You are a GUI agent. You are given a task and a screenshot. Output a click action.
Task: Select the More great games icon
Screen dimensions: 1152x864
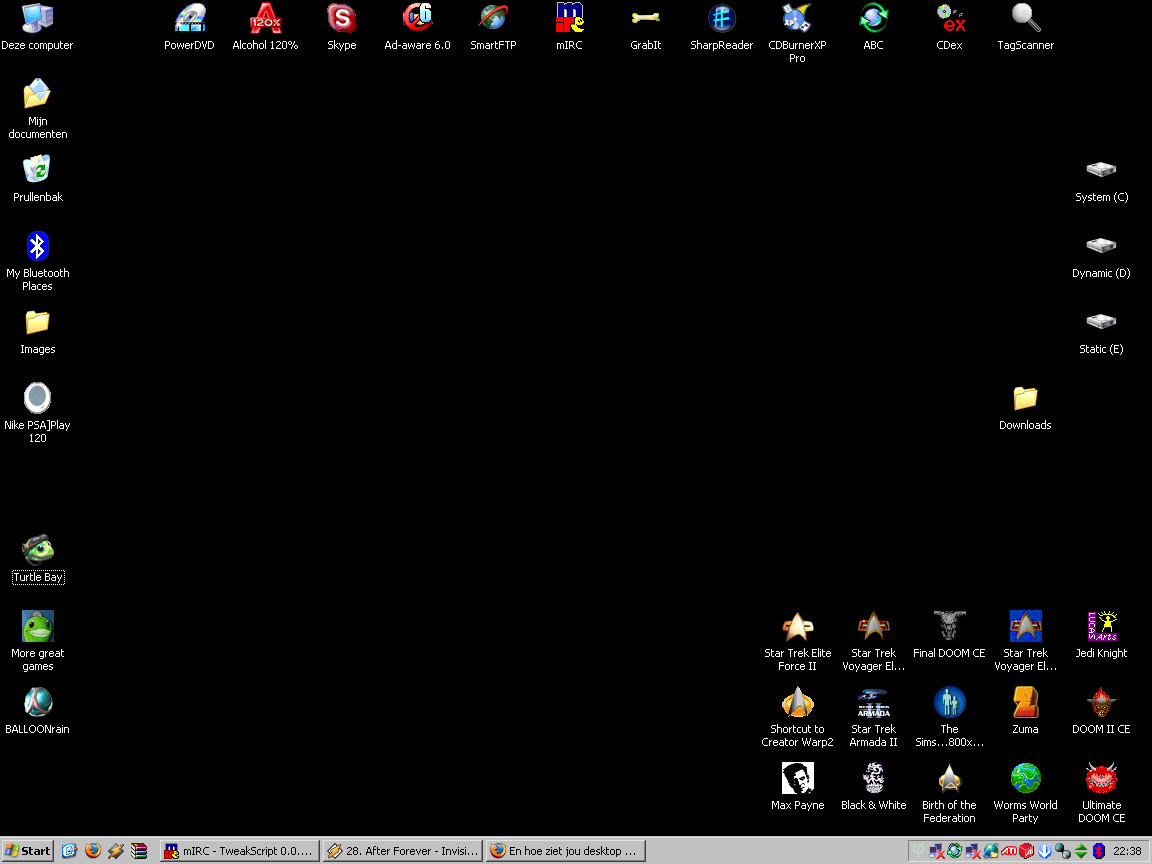tap(37, 641)
